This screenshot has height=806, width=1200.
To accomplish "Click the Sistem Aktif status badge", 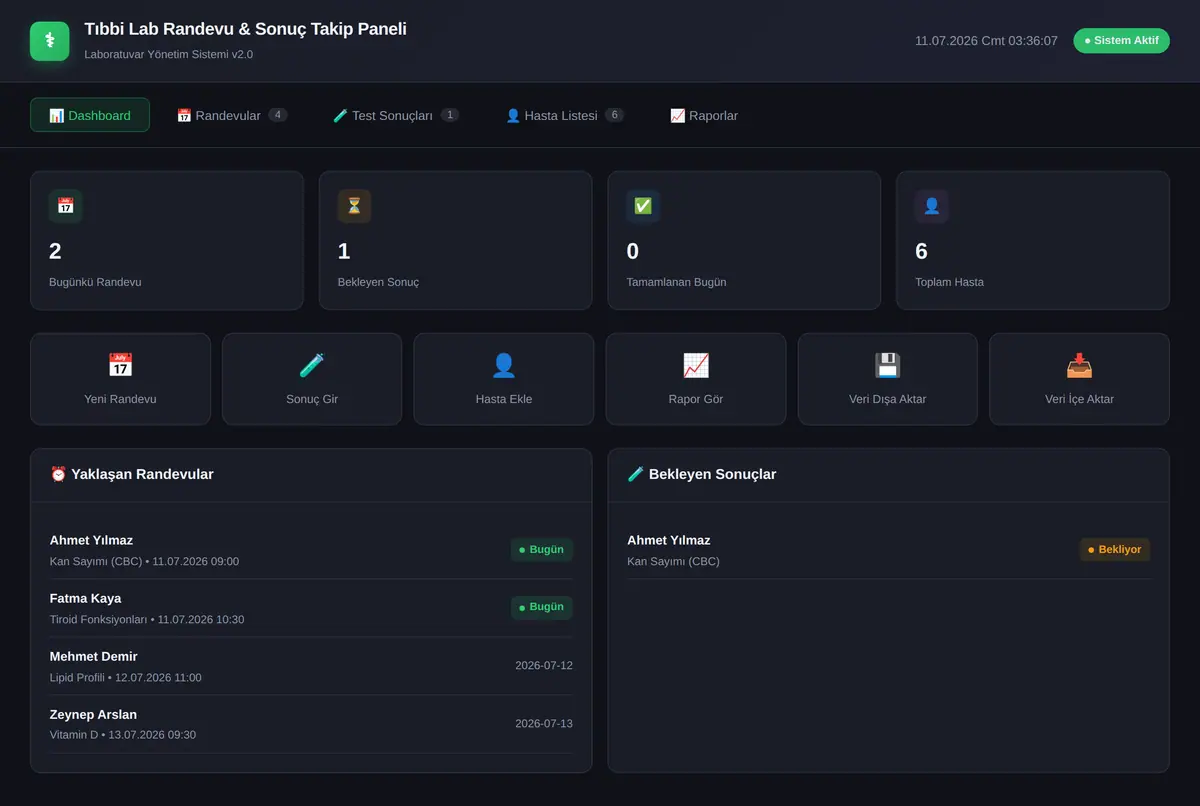I will pos(1121,41).
